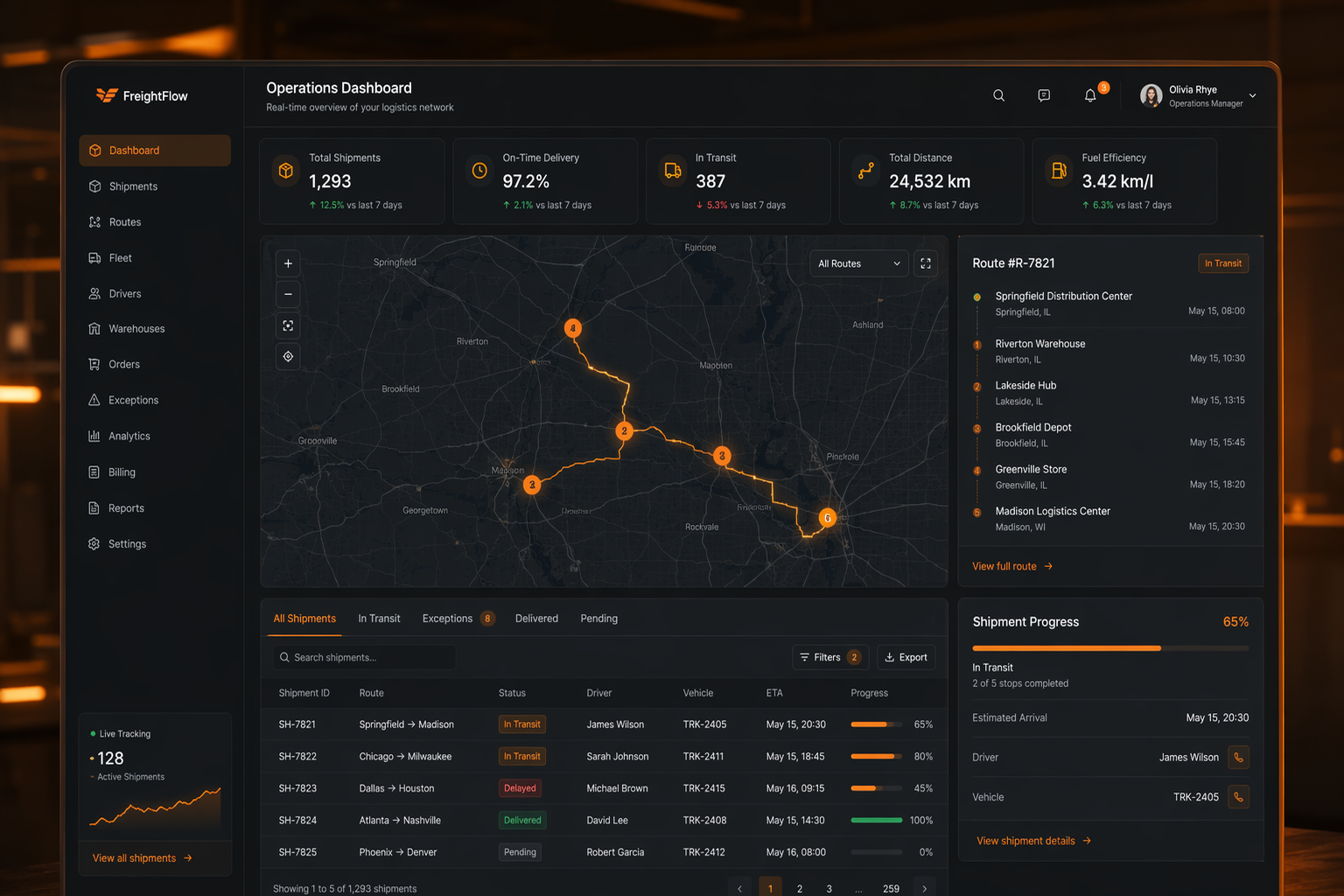Open View full route link

(x=1012, y=566)
